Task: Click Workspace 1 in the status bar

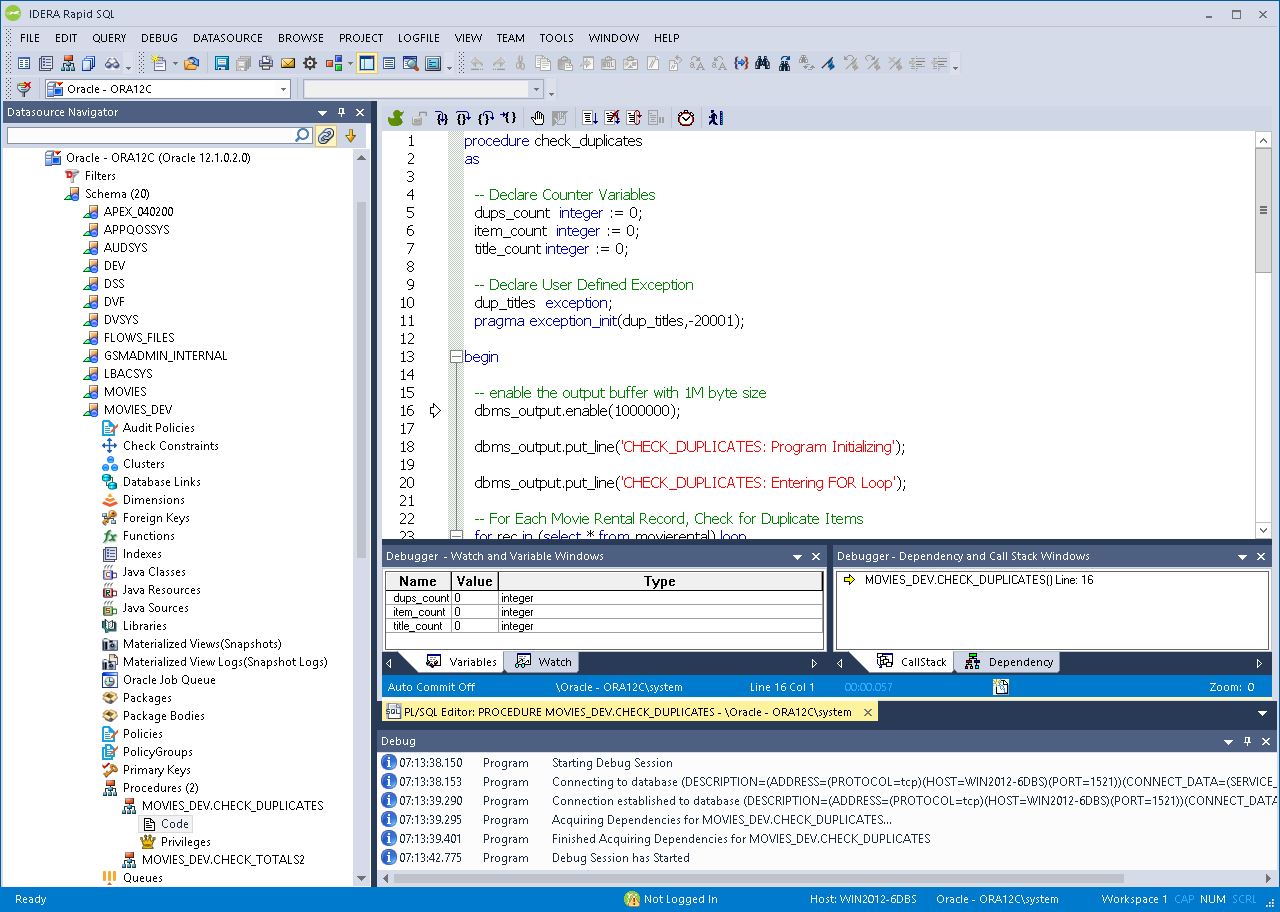Action: 1134,899
